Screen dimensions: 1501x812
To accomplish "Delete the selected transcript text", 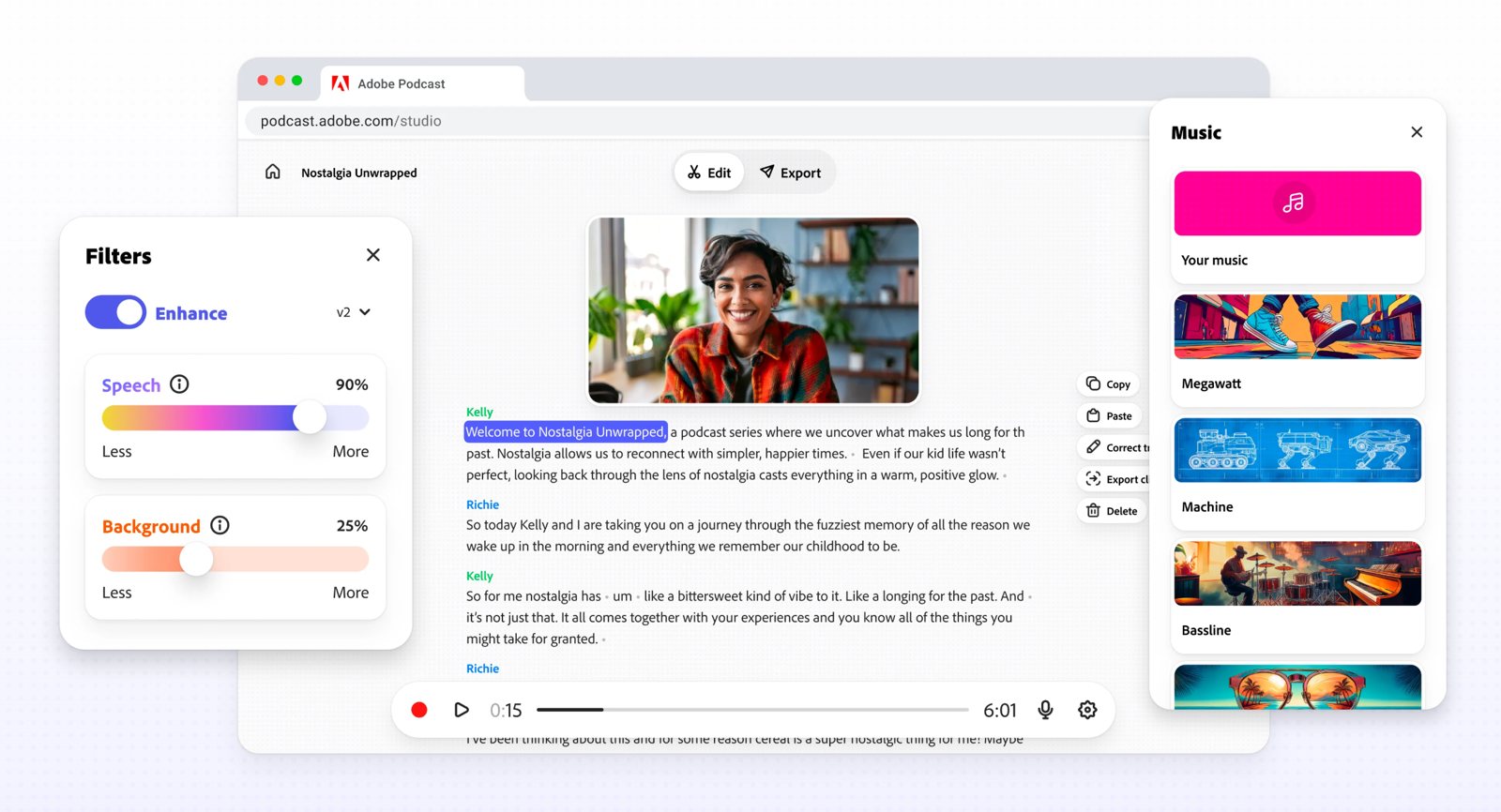I will (1112, 511).
